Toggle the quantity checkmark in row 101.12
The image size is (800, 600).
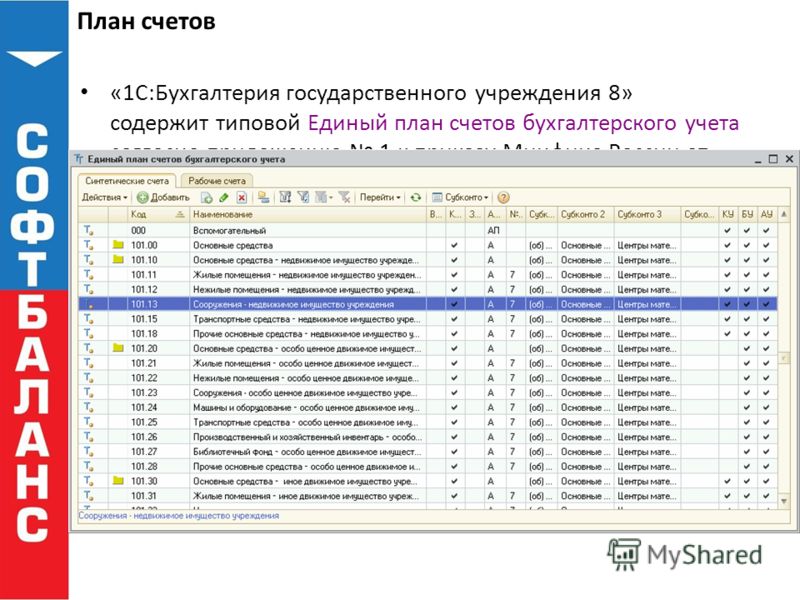[454, 289]
